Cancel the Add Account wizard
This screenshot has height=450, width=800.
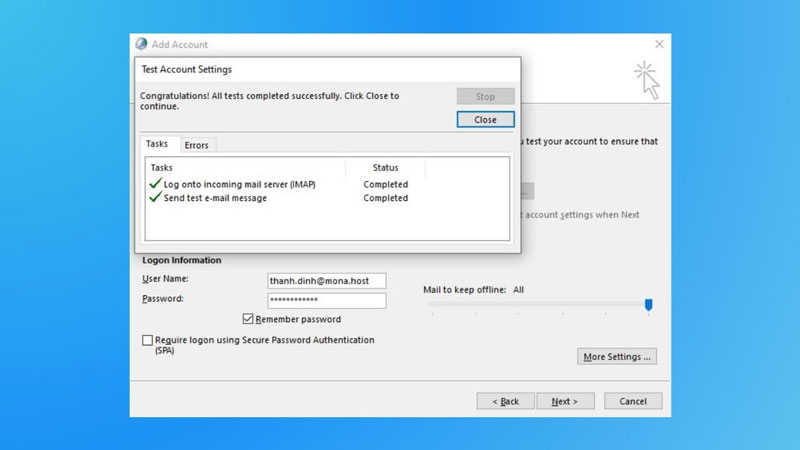click(x=633, y=401)
